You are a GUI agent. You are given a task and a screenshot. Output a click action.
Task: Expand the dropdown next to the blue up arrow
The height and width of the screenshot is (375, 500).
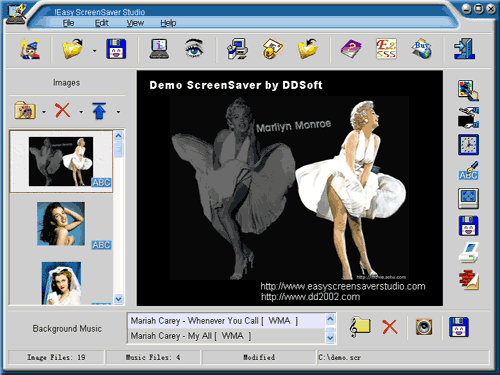pos(118,112)
